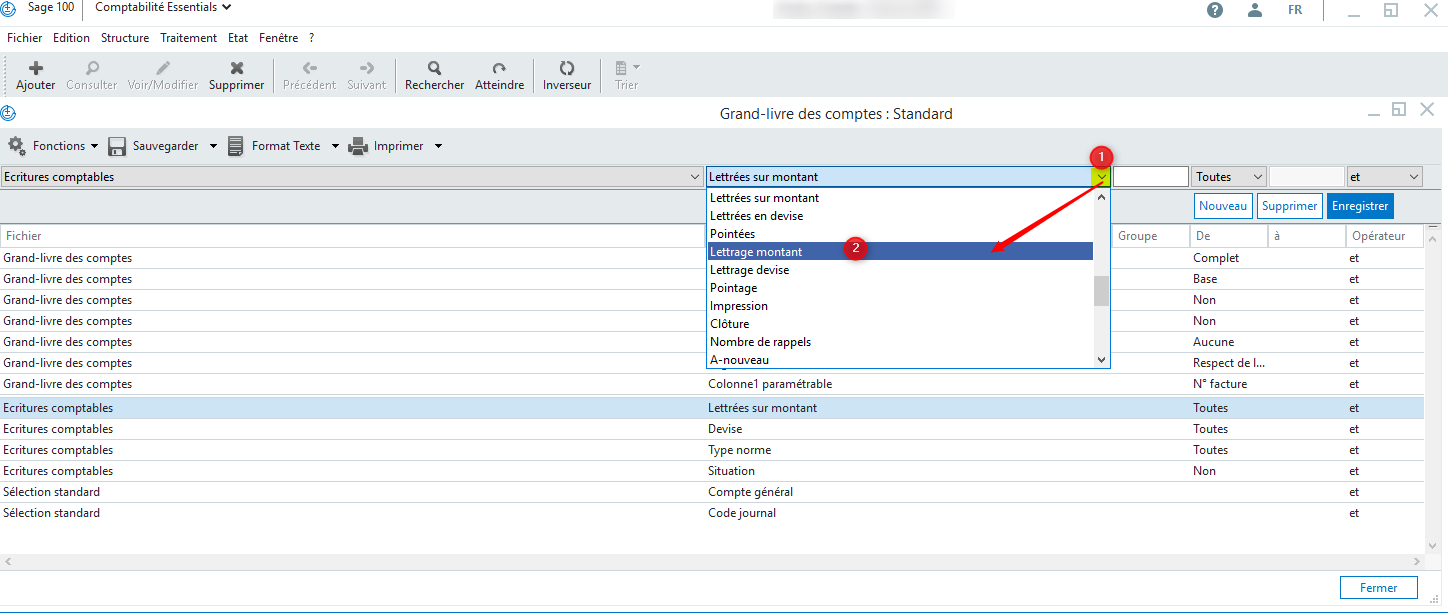
Task: Click the Supprimer X toolbar icon
Action: (x=236, y=69)
